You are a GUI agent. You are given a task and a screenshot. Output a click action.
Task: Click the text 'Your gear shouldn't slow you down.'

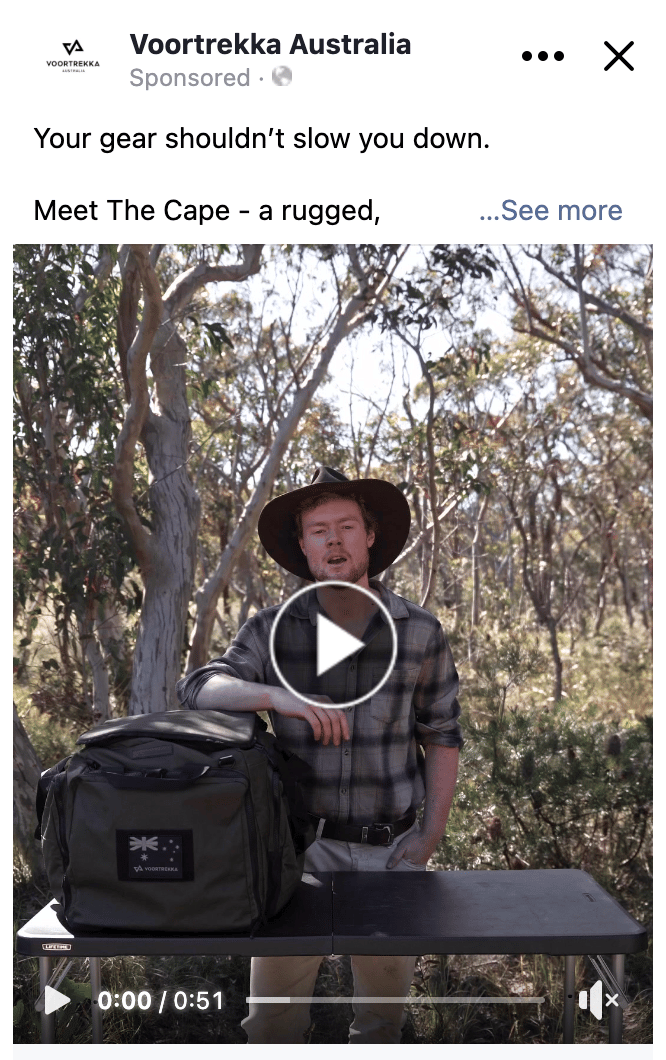click(262, 139)
